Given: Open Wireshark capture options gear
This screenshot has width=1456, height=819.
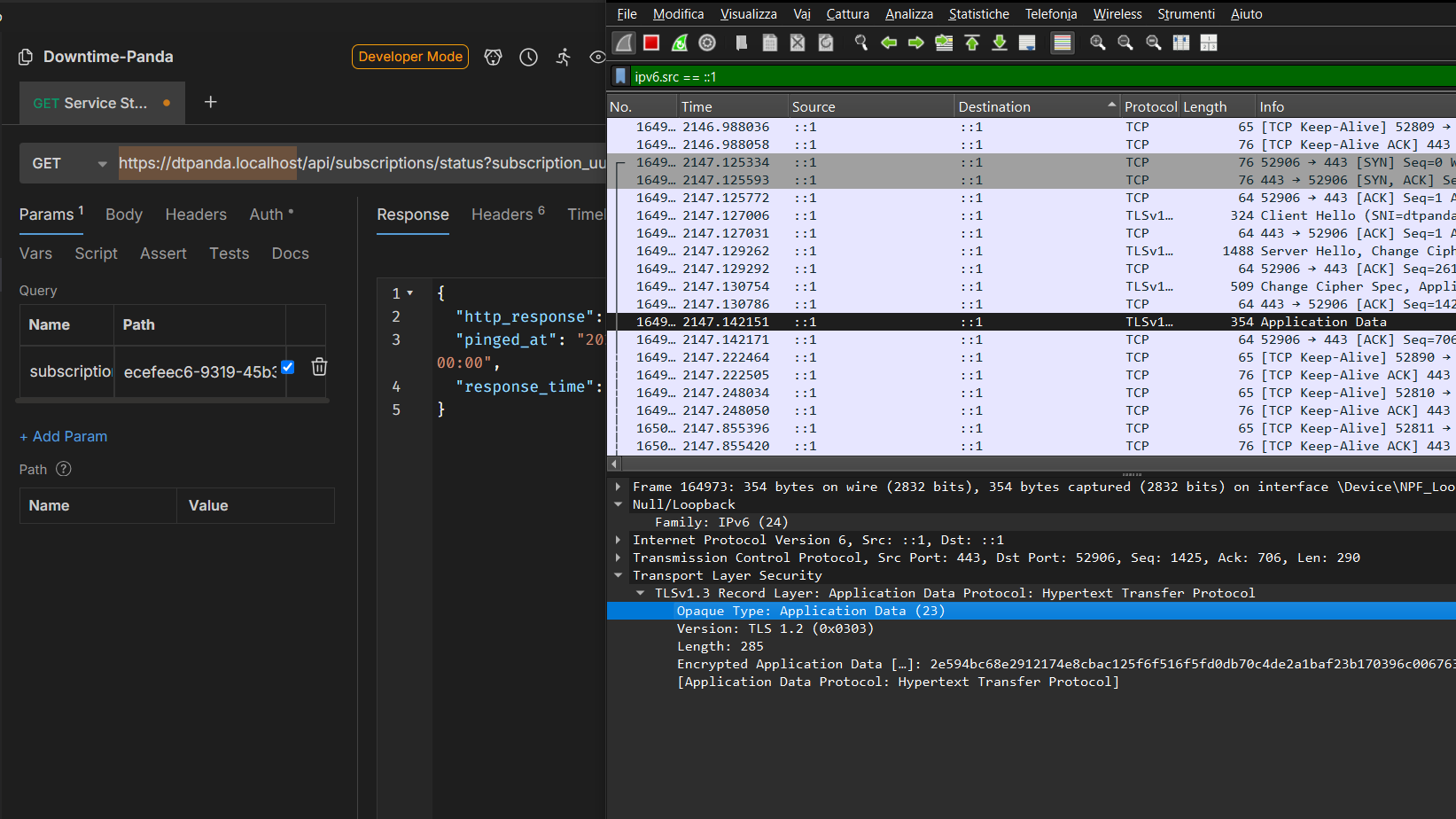Looking at the screenshot, I should pyautogui.click(x=707, y=43).
